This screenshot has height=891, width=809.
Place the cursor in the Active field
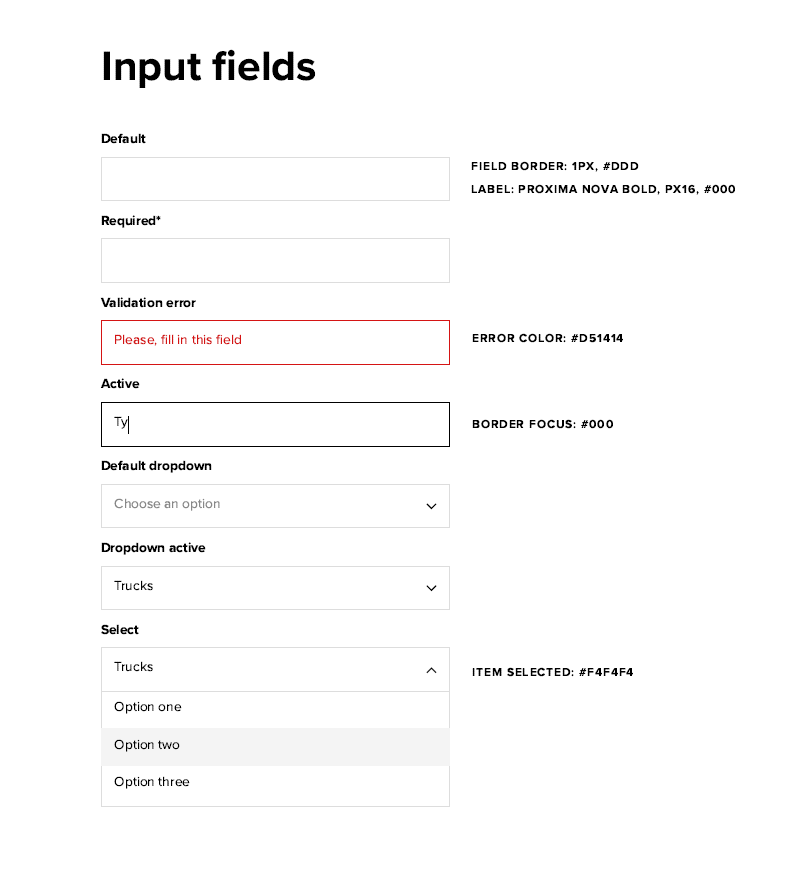click(x=275, y=424)
